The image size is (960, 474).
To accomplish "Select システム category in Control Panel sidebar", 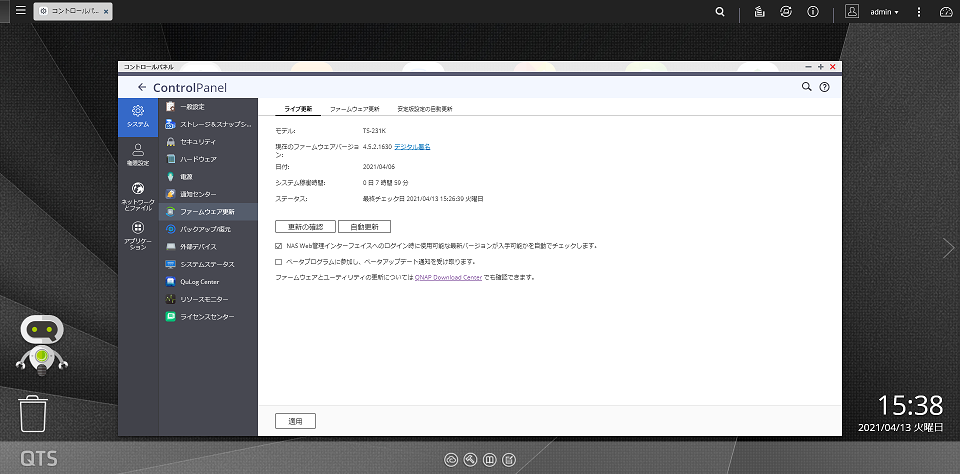I will click(138, 117).
